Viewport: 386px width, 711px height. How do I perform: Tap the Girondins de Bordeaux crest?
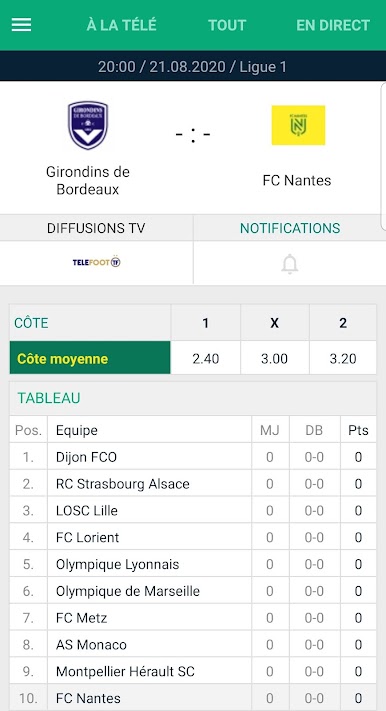click(x=88, y=125)
